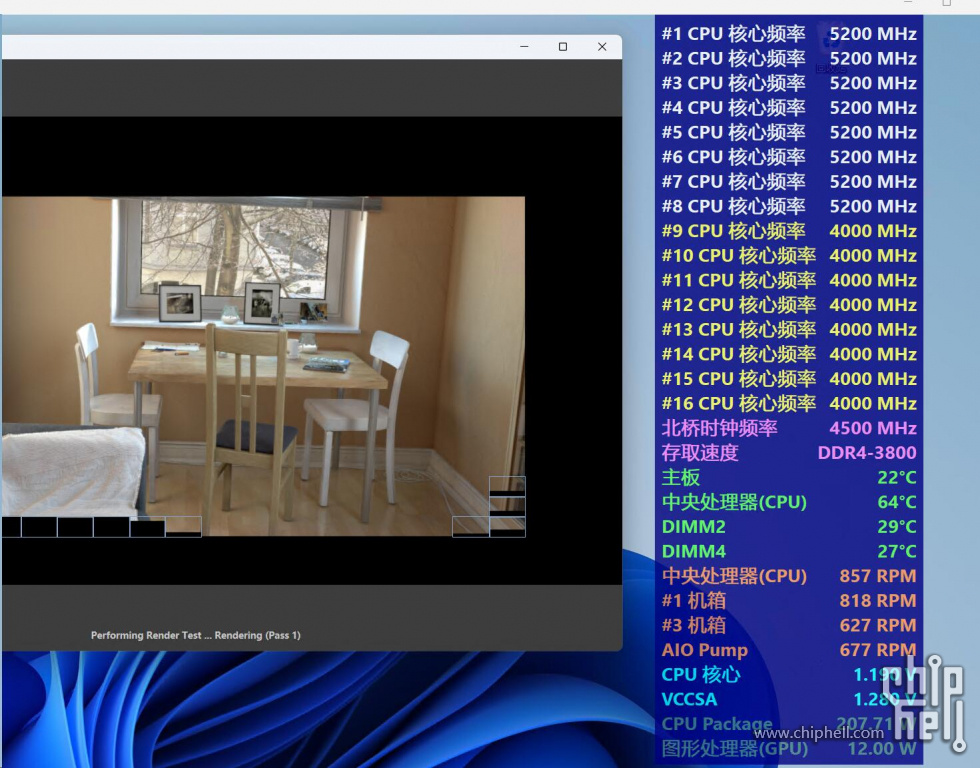This screenshot has width=980, height=768.
Task: Click the rendered room scene image
Action: tap(263, 367)
